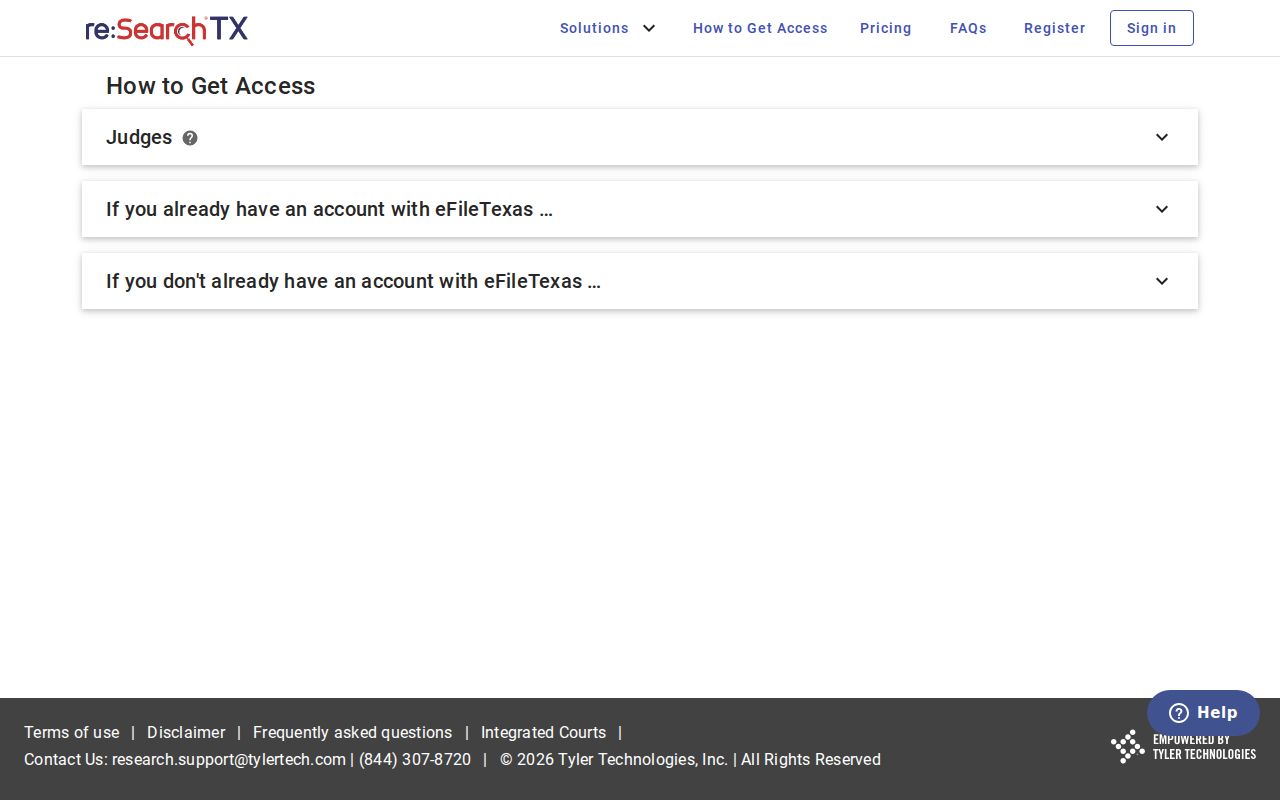Open the Pricing page

[x=886, y=28]
